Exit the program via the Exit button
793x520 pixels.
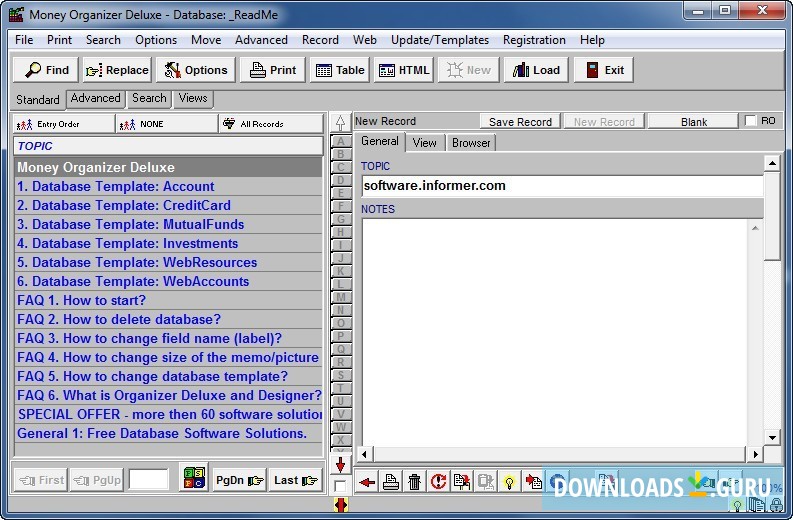pos(603,70)
